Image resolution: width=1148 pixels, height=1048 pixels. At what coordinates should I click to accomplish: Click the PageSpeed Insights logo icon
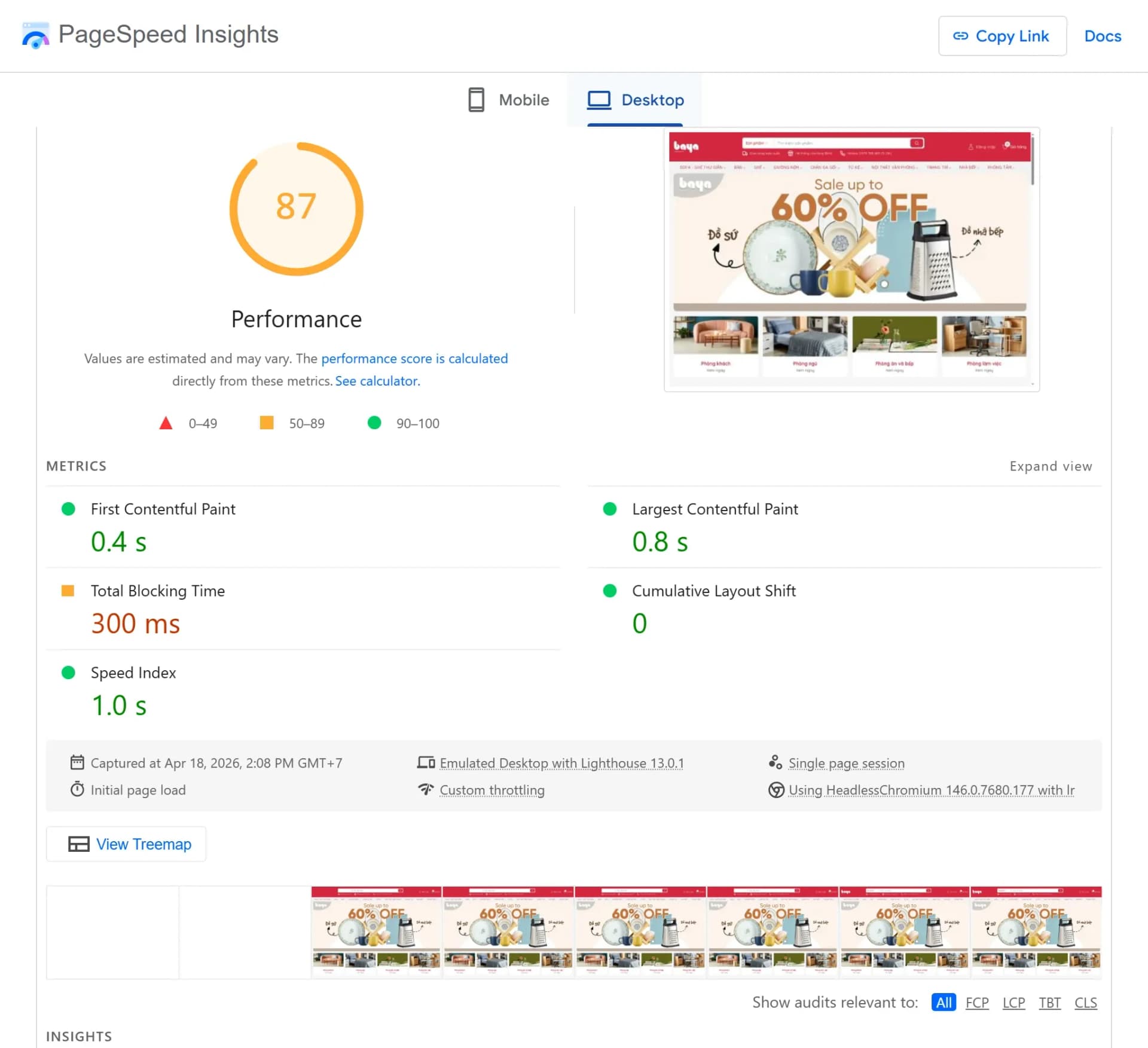pos(35,35)
